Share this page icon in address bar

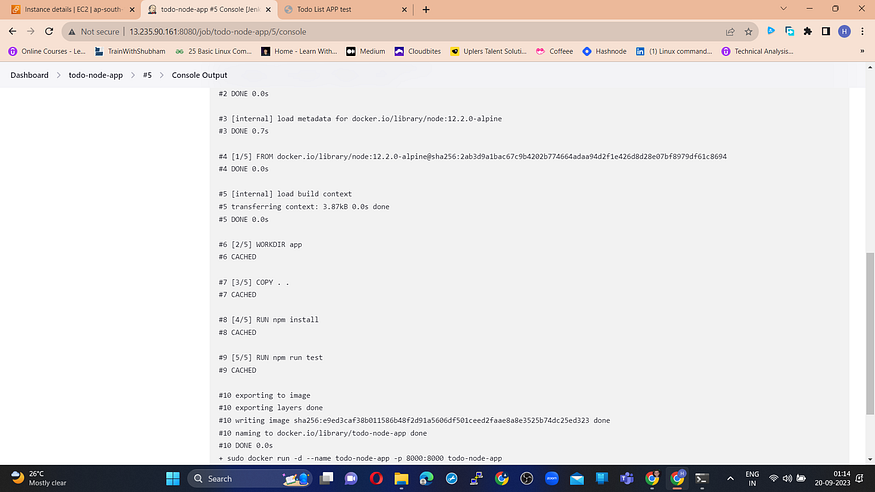point(730,32)
